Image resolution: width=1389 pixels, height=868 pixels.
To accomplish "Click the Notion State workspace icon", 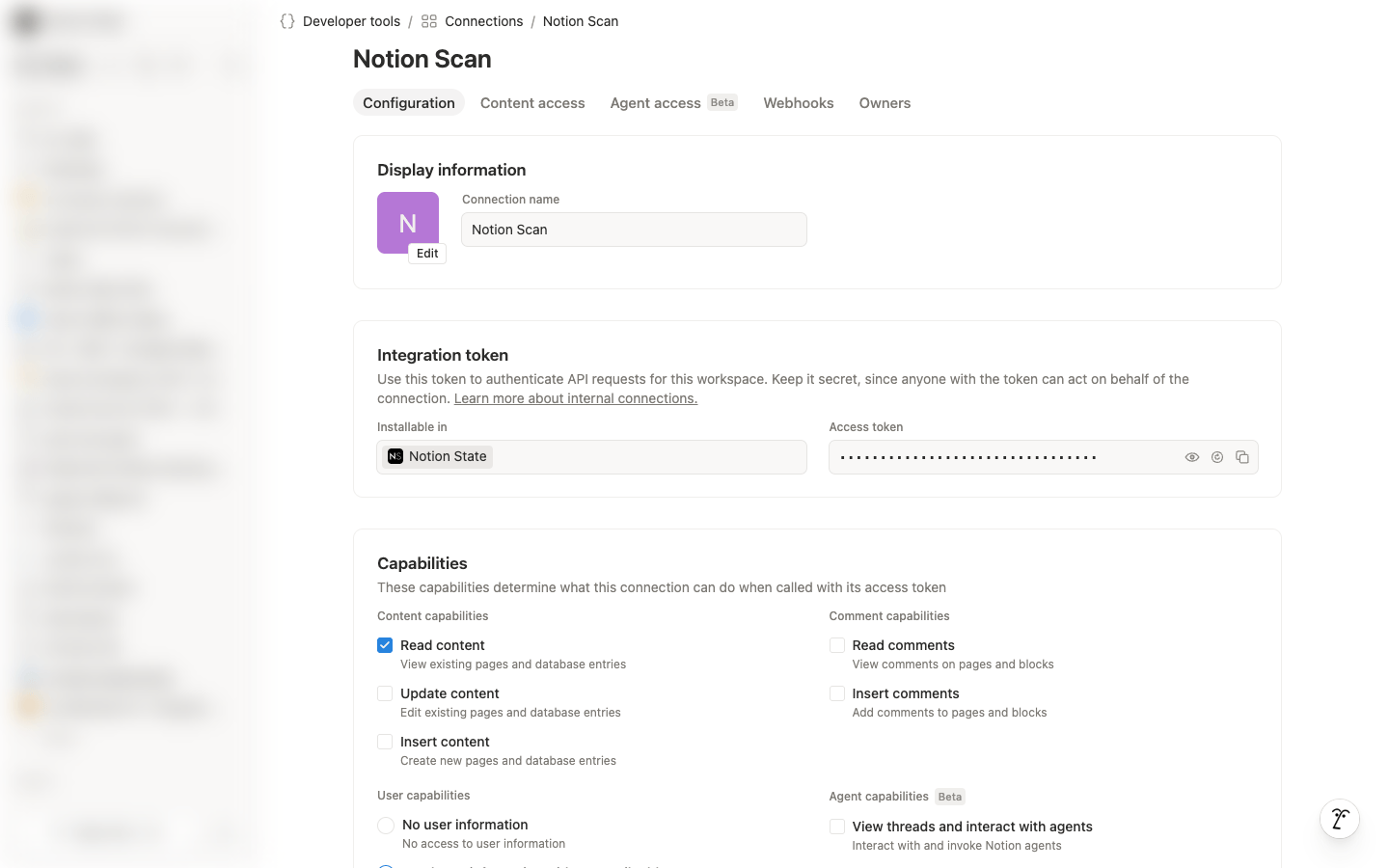I will tap(395, 456).
